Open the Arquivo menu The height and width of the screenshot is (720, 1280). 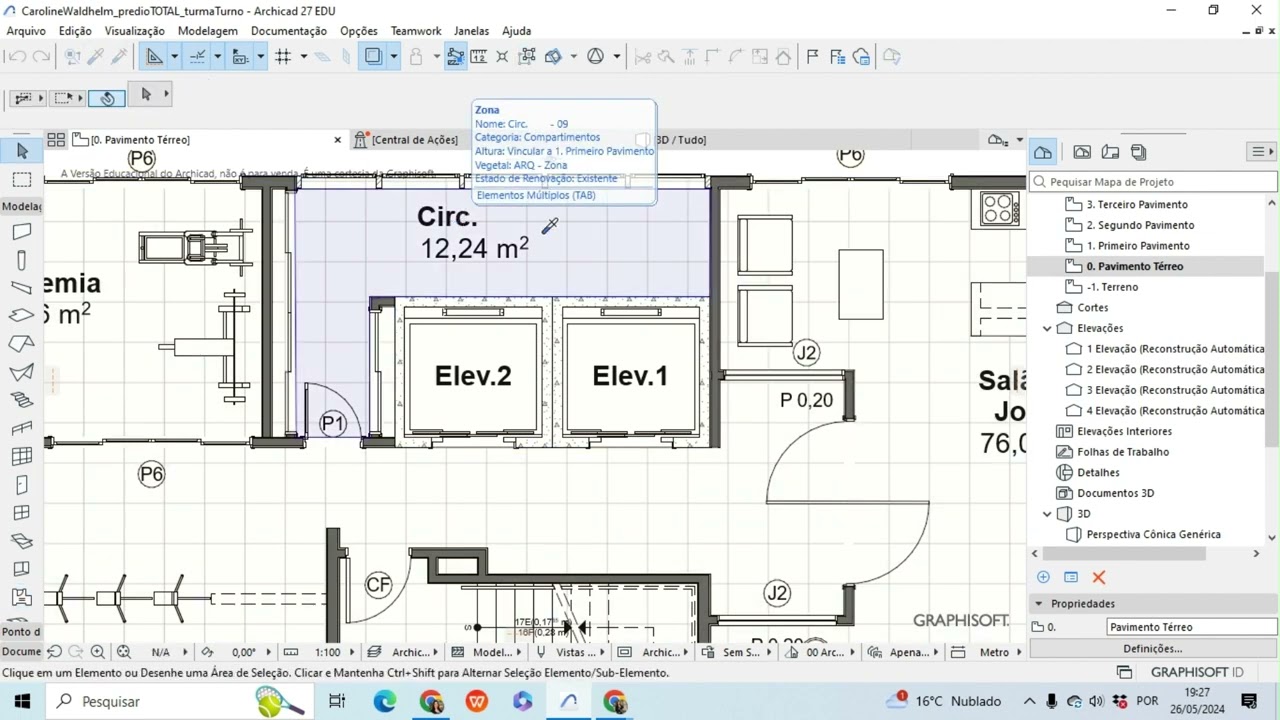pos(26,31)
